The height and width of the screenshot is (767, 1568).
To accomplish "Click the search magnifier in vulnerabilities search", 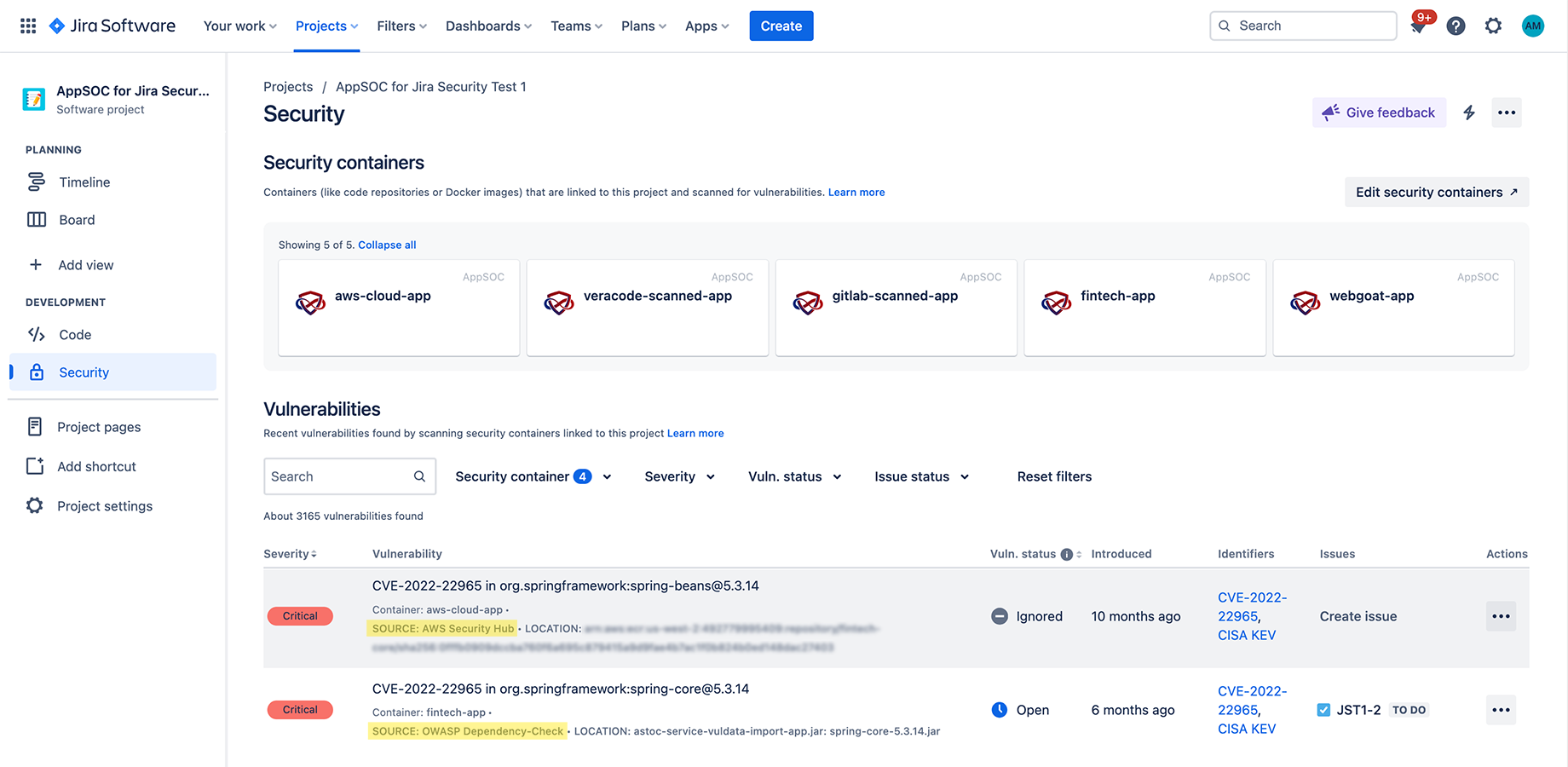I will pyautogui.click(x=419, y=476).
